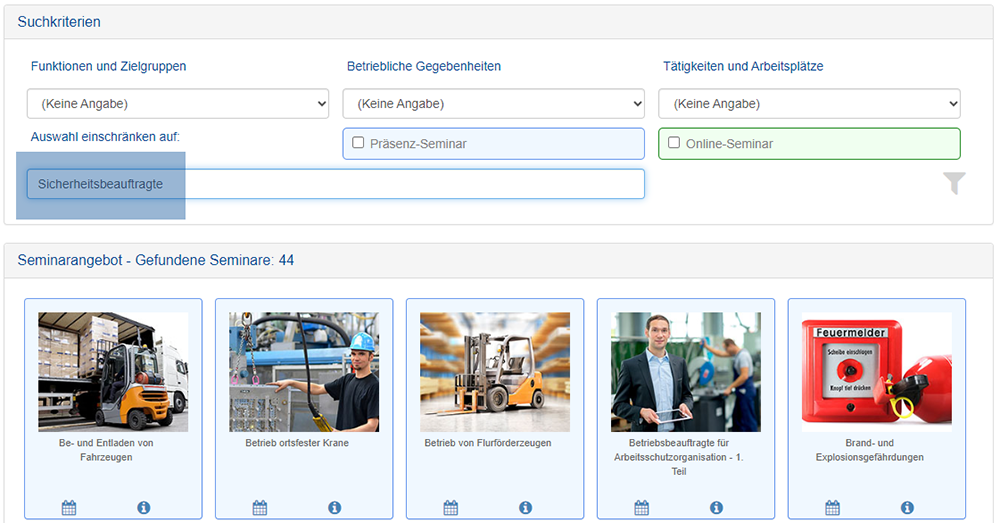Enable the Online-Seminar checkbox

(674, 143)
